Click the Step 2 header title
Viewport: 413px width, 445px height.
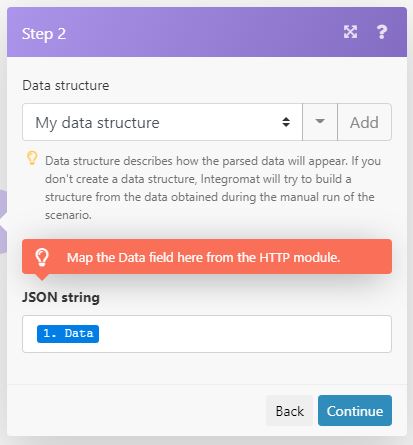(x=44, y=34)
